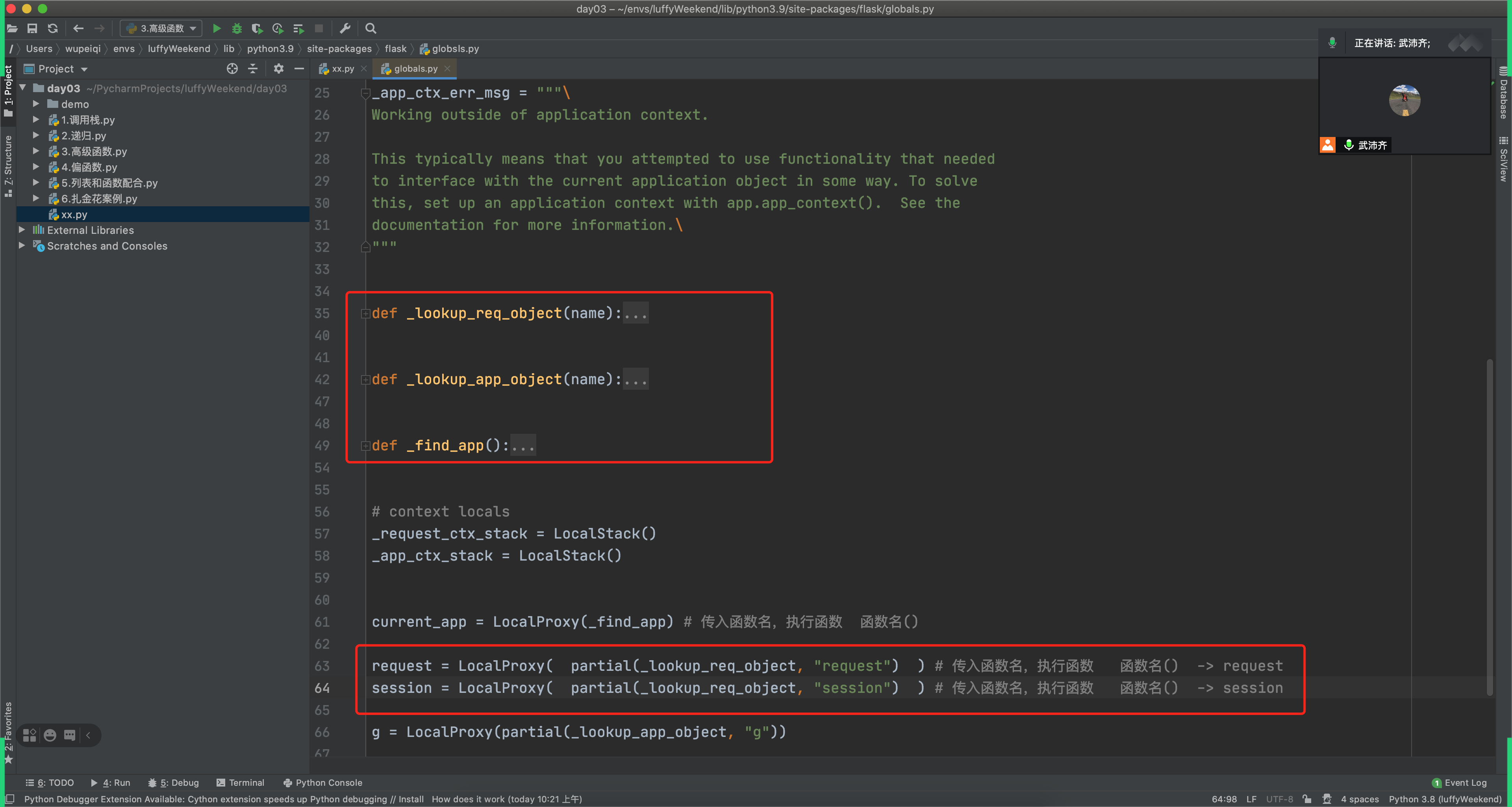Click the locate-file target icon in Project panel
This screenshot has height=807, width=1512.
pyautogui.click(x=232, y=68)
